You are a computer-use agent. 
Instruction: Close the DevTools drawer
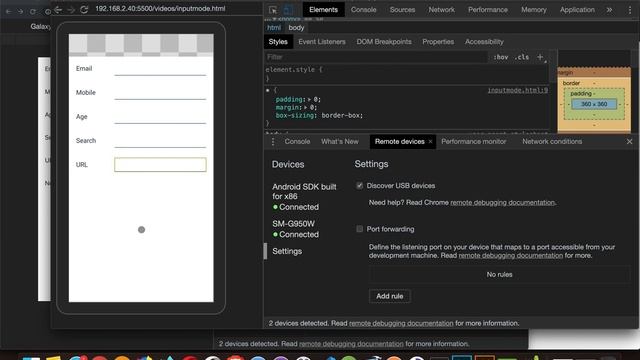coord(629,142)
